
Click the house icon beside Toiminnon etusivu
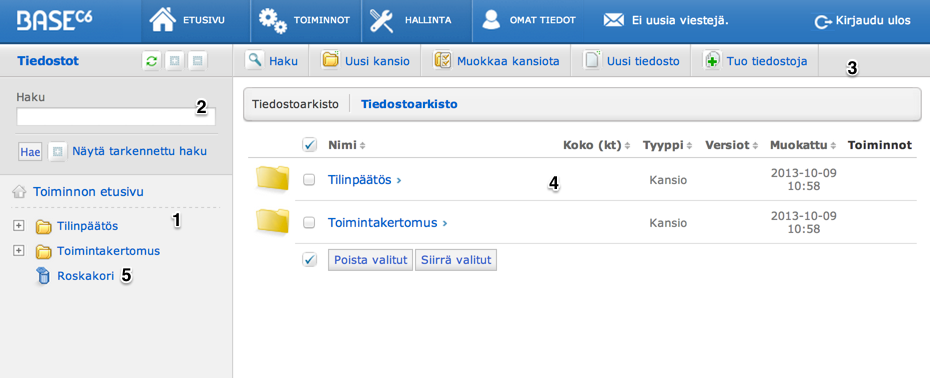pyautogui.click(x=20, y=191)
